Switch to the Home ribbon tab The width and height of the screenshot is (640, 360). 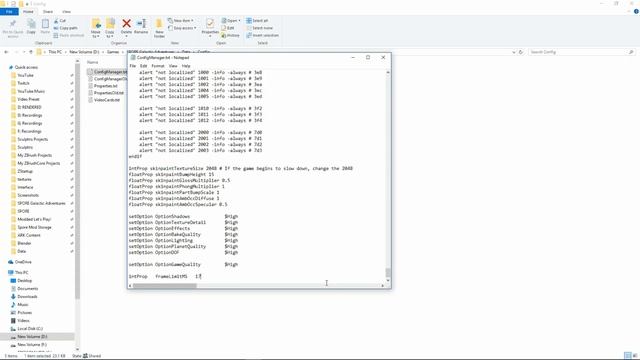click(x=28, y=11)
